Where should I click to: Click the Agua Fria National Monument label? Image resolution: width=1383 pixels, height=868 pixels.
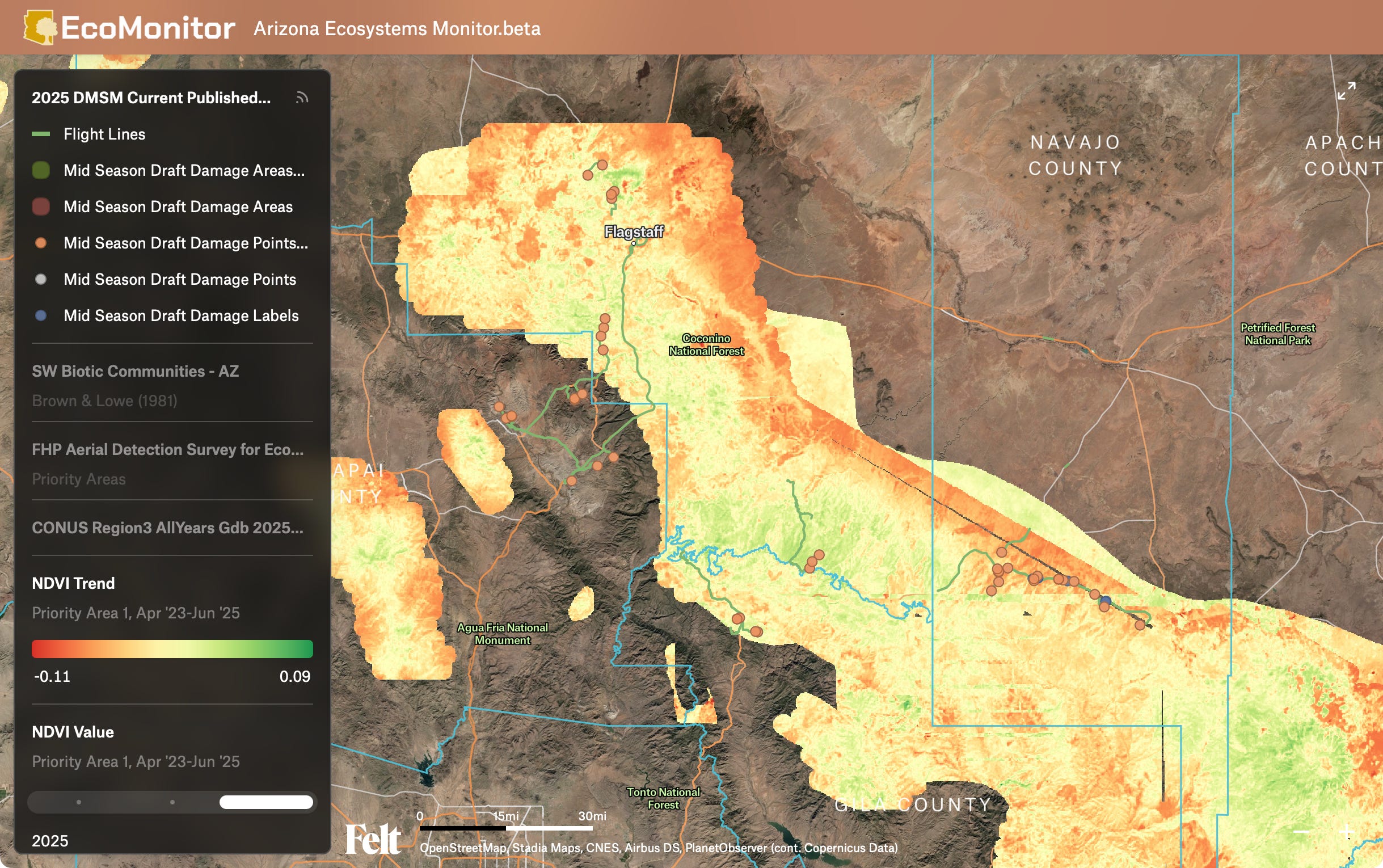click(502, 634)
